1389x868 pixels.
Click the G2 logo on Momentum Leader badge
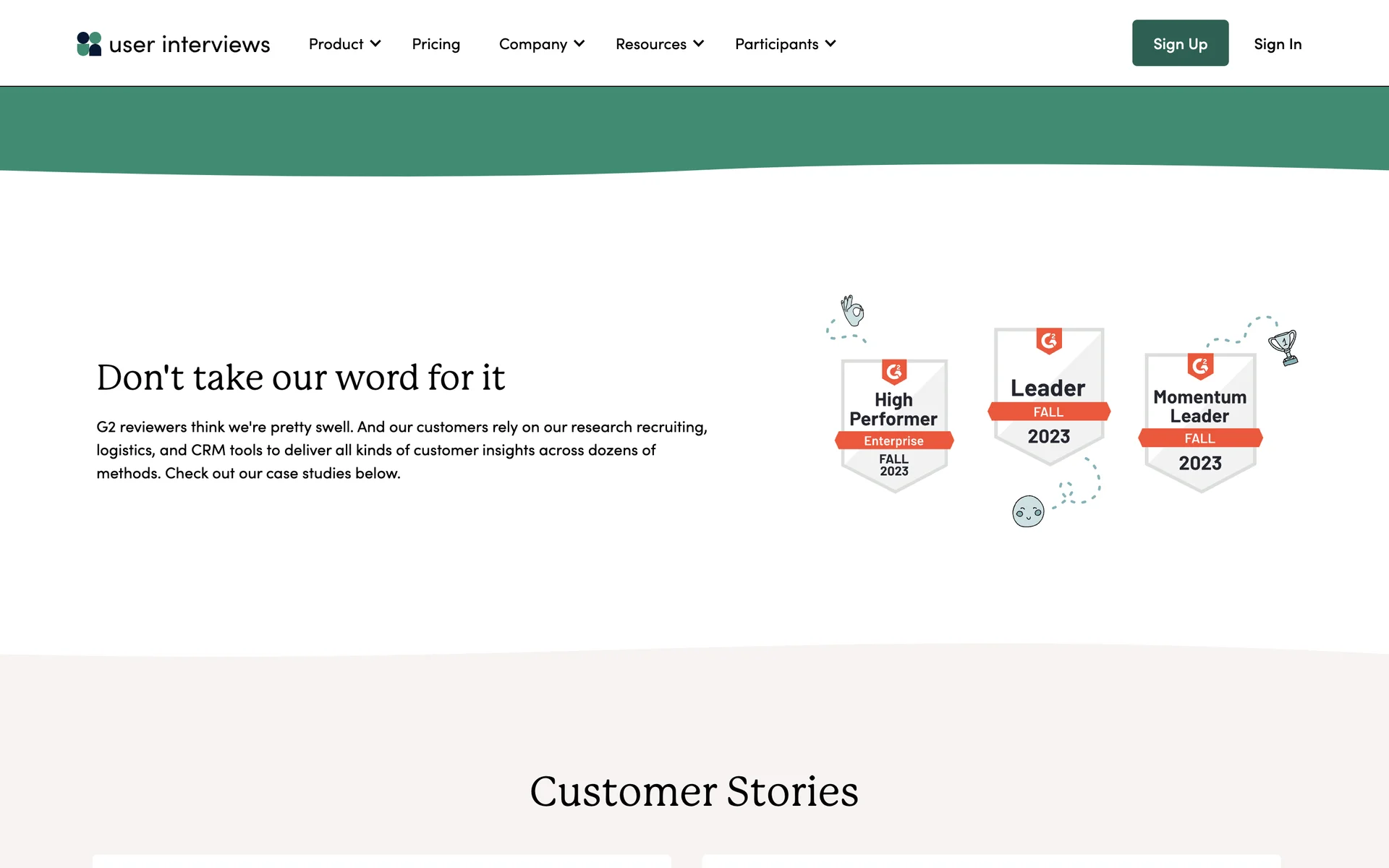[1200, 366]
